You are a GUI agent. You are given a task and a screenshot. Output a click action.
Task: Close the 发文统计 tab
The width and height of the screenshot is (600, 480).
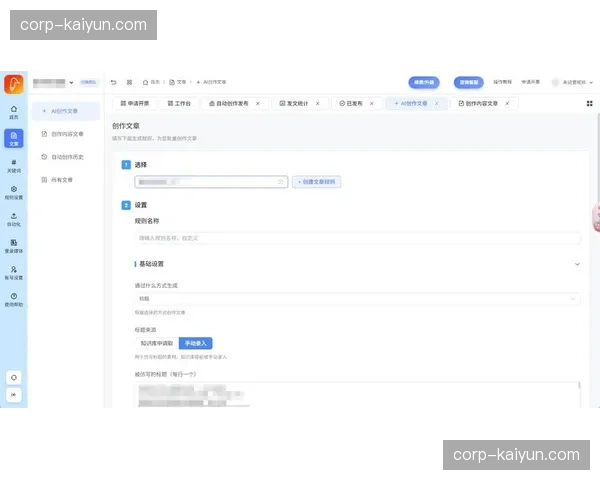[x=317, y=103]
